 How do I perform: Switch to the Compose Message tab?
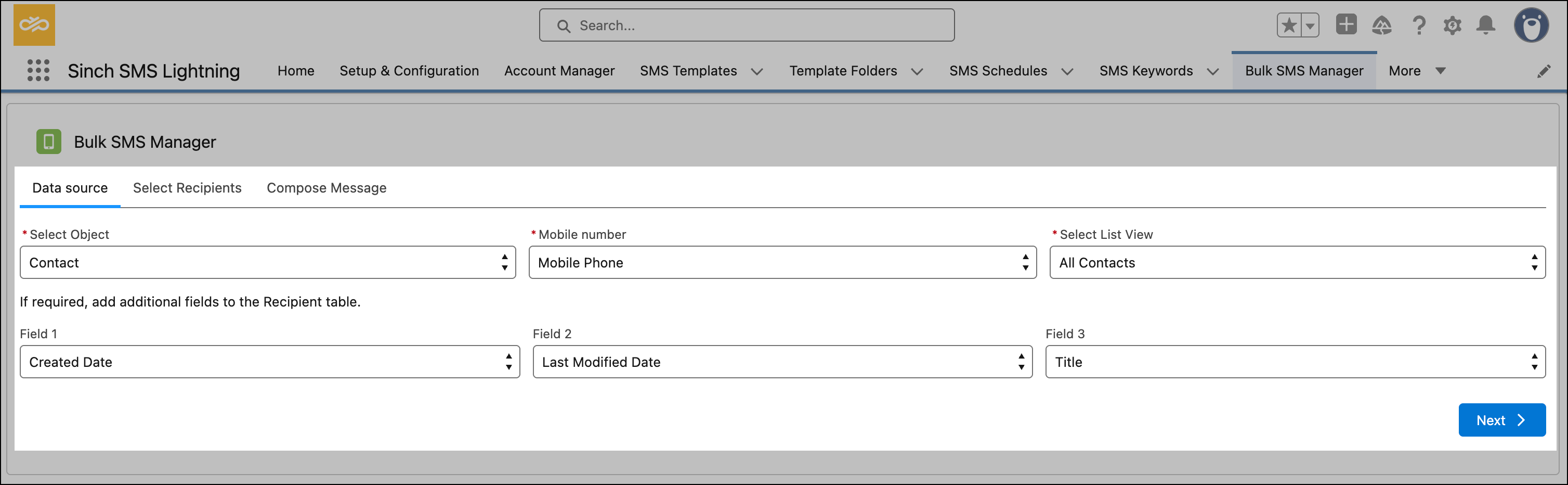(326, 188)
